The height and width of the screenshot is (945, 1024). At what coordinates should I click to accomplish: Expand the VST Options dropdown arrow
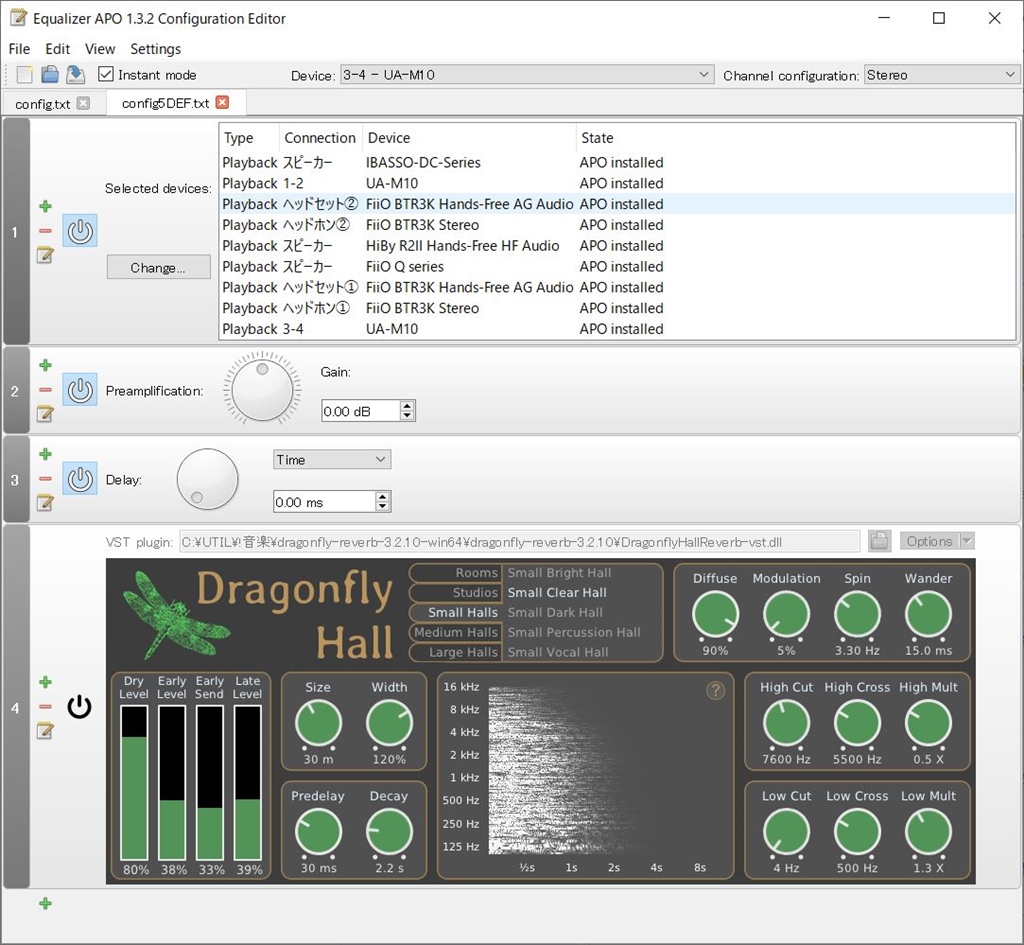click(967, 541)
